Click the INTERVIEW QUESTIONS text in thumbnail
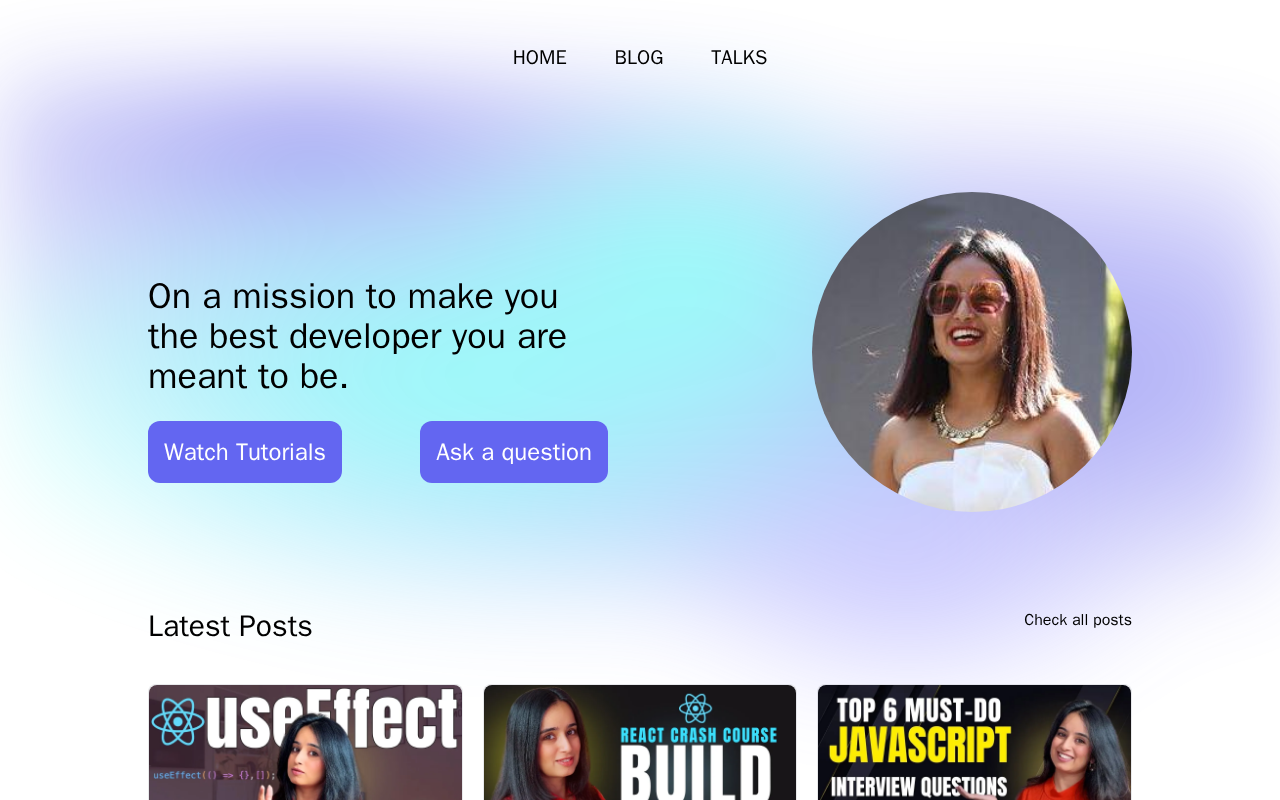1280x800 pixels. pos(919,786)
